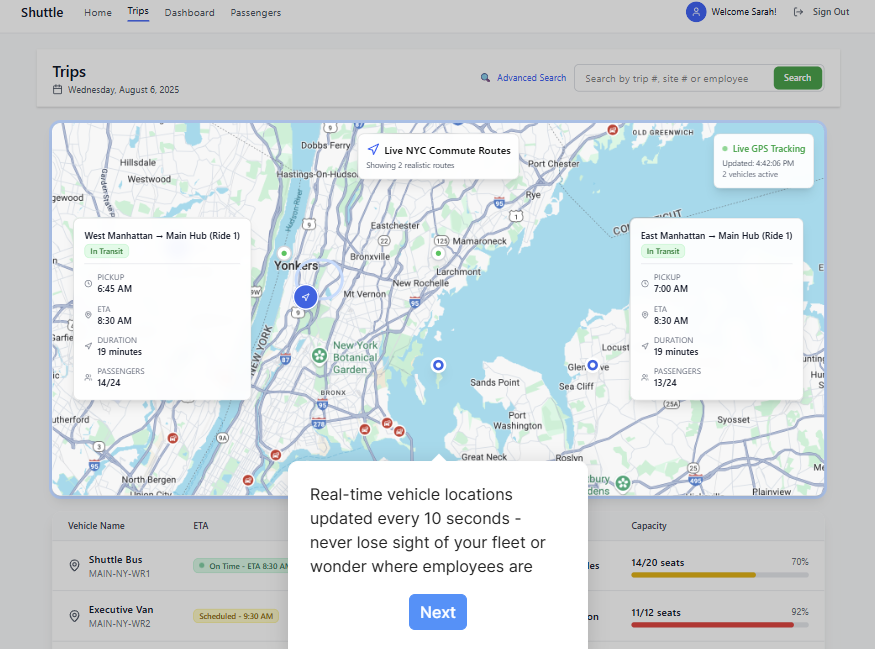
Task: Click the red marker near Old Greenwich
Action: pyautogui.click(x=612, y=129)
